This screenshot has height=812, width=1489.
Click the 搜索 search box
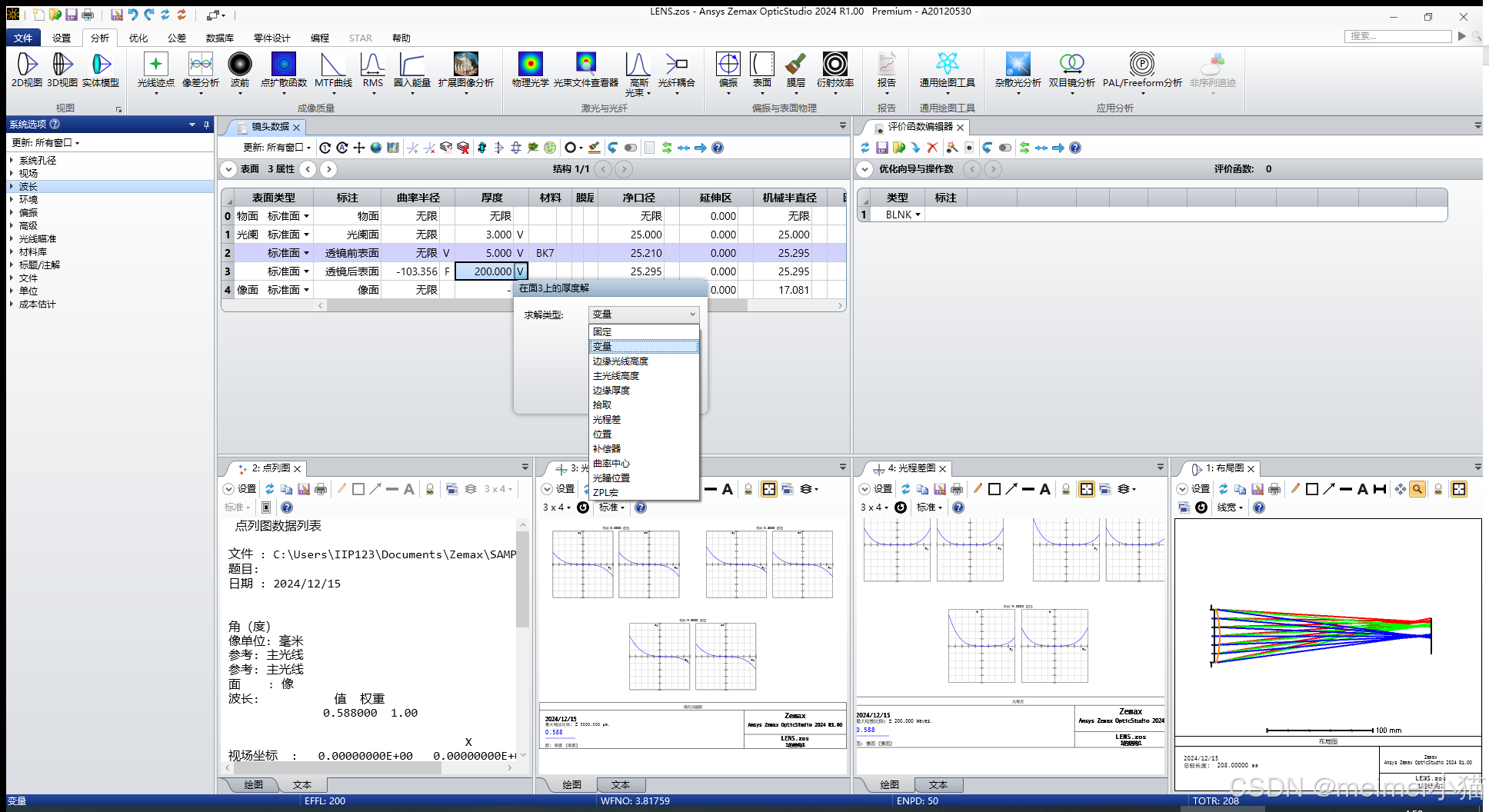click(x=1398, y=36)
